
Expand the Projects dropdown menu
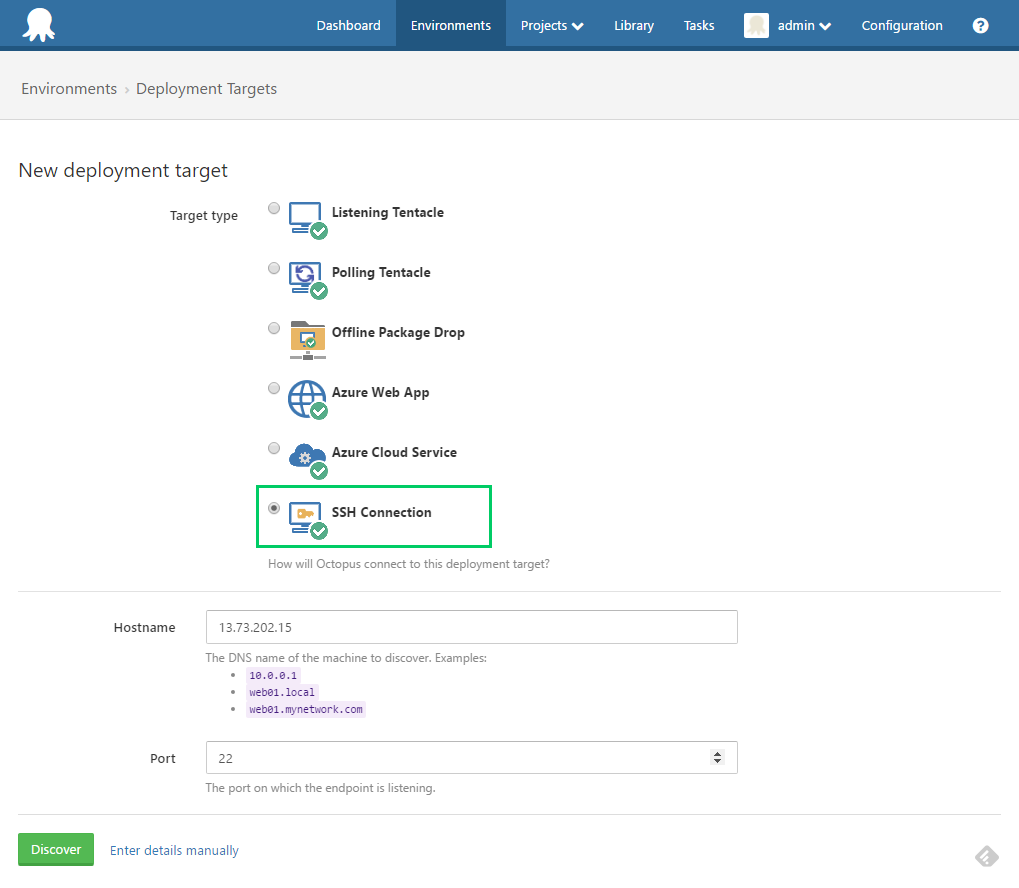552,26
